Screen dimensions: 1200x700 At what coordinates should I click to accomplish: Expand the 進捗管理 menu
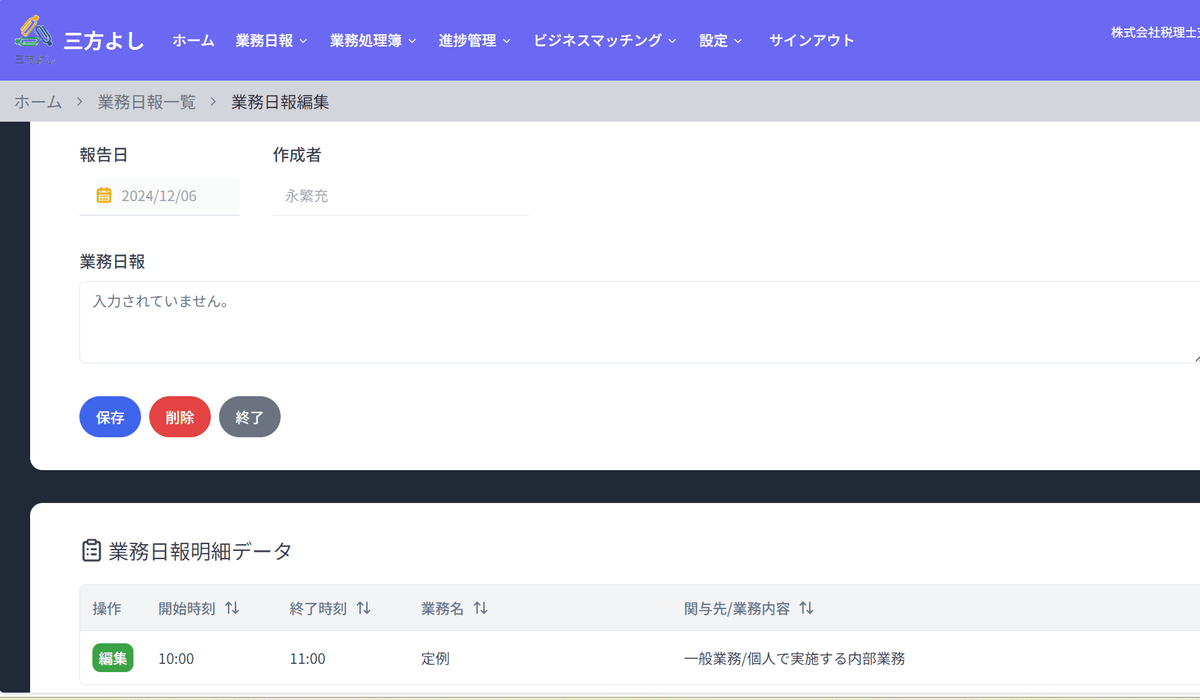(x=474, y=40)
